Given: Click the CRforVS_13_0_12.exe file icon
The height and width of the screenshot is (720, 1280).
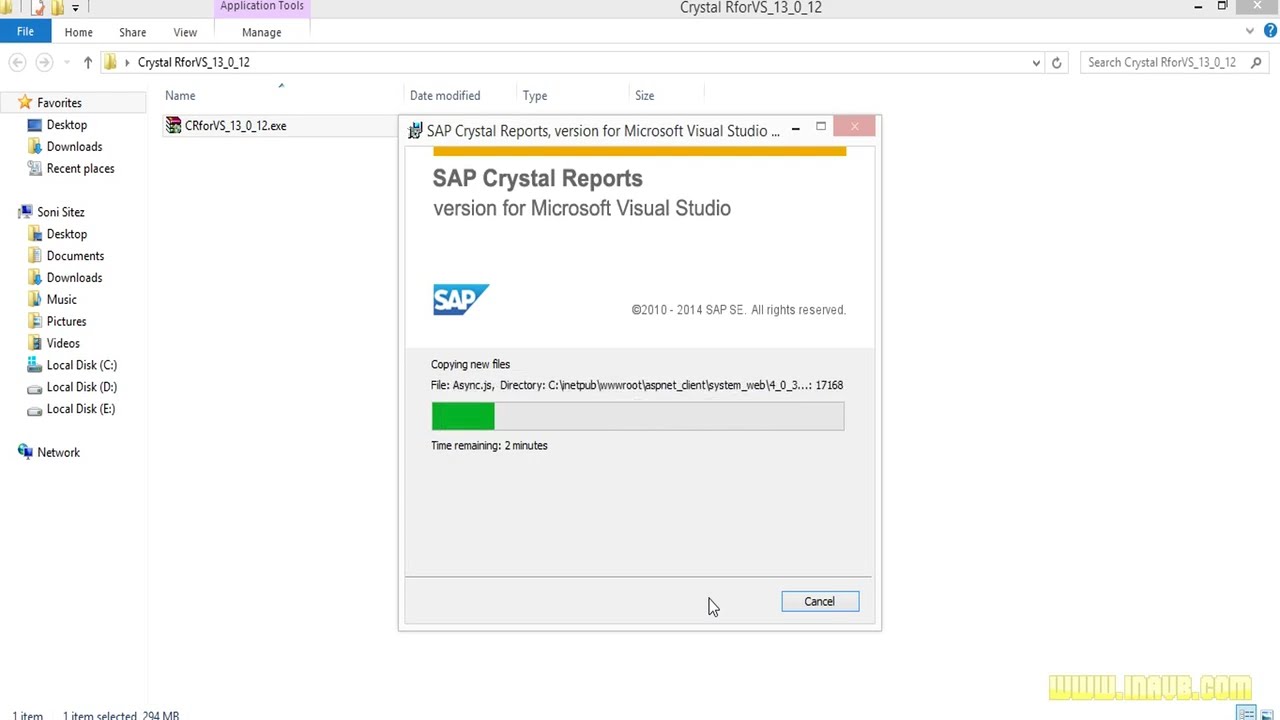Looking at the screenshot, I should (x=174, y=126).
